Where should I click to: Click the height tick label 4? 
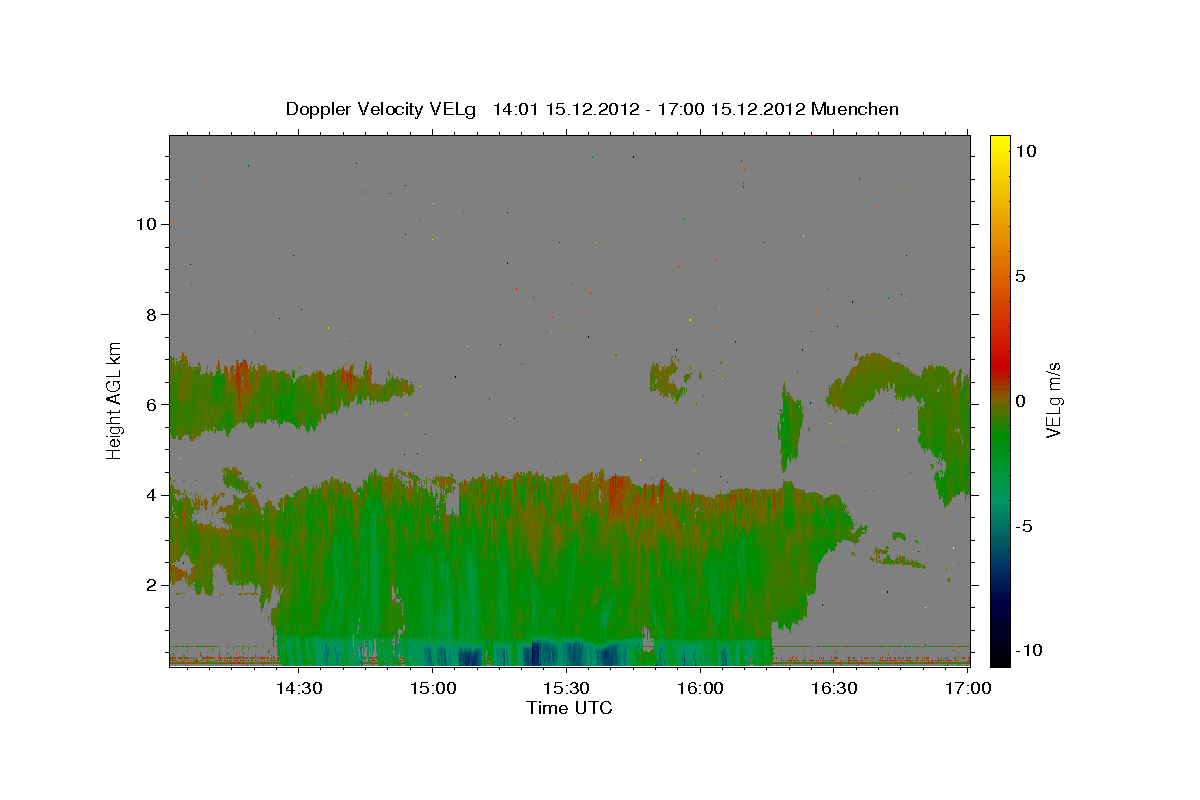point(151,495)
